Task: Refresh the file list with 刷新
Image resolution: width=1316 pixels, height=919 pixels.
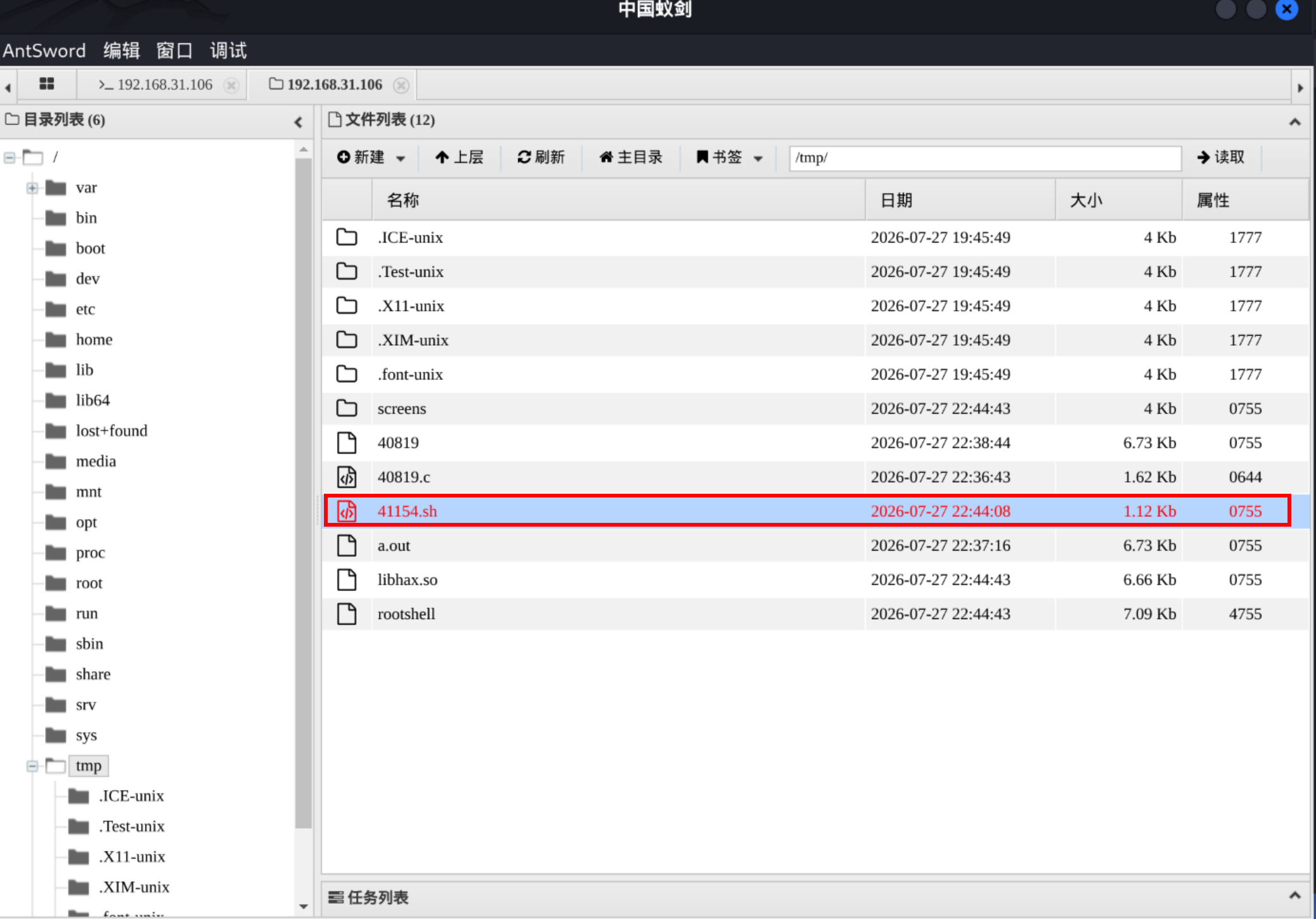Action: point(541,157)
